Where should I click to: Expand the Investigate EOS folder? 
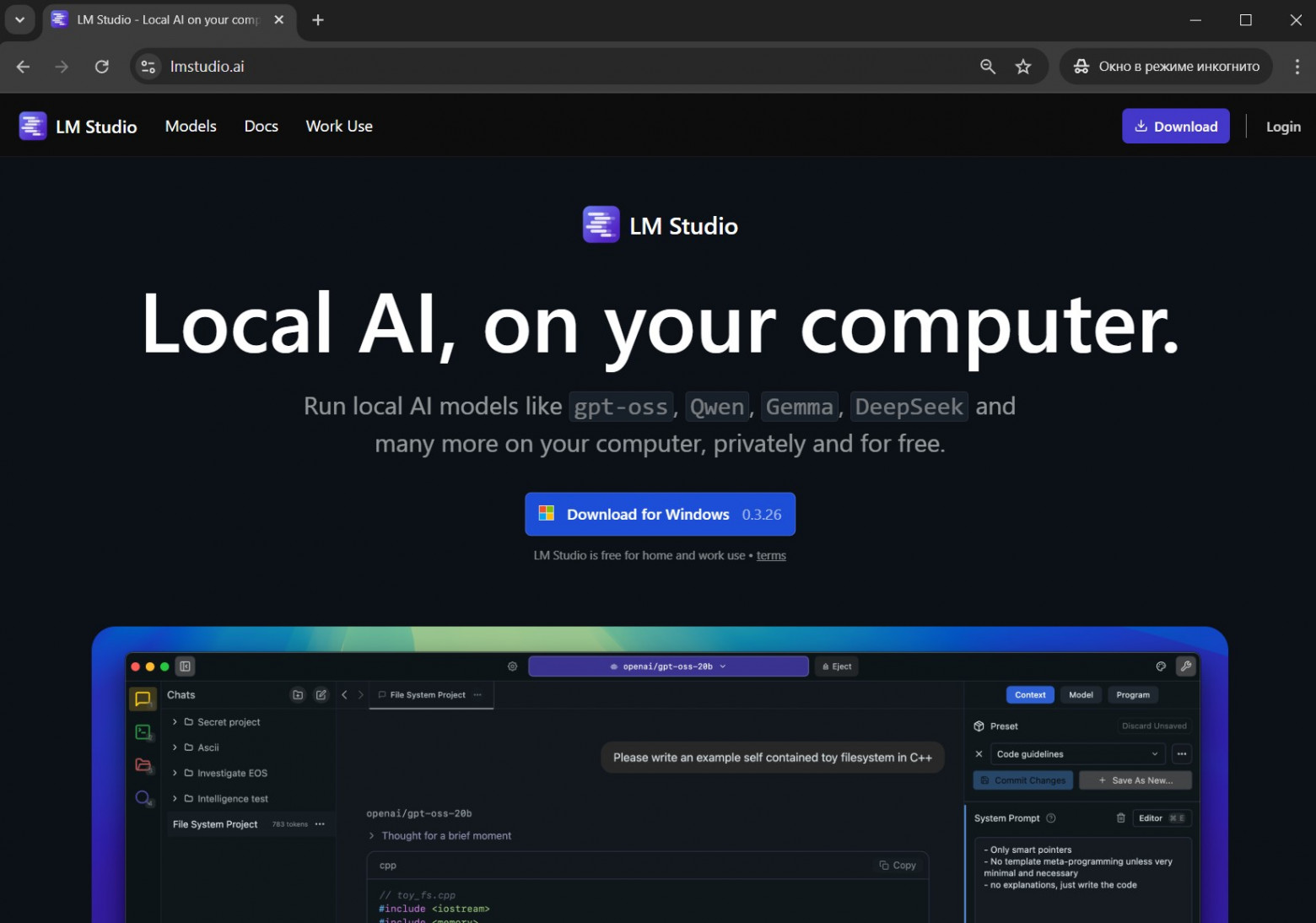point(175,773)
